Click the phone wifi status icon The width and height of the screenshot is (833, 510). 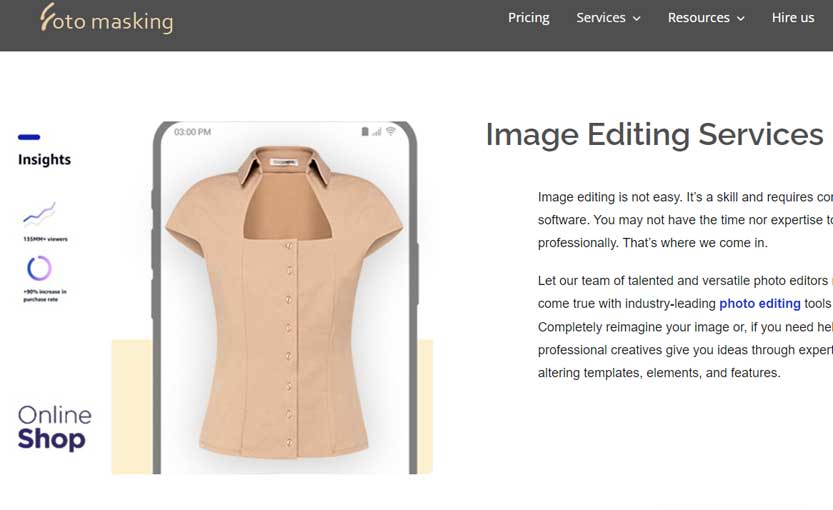click(x=390, y=131)
